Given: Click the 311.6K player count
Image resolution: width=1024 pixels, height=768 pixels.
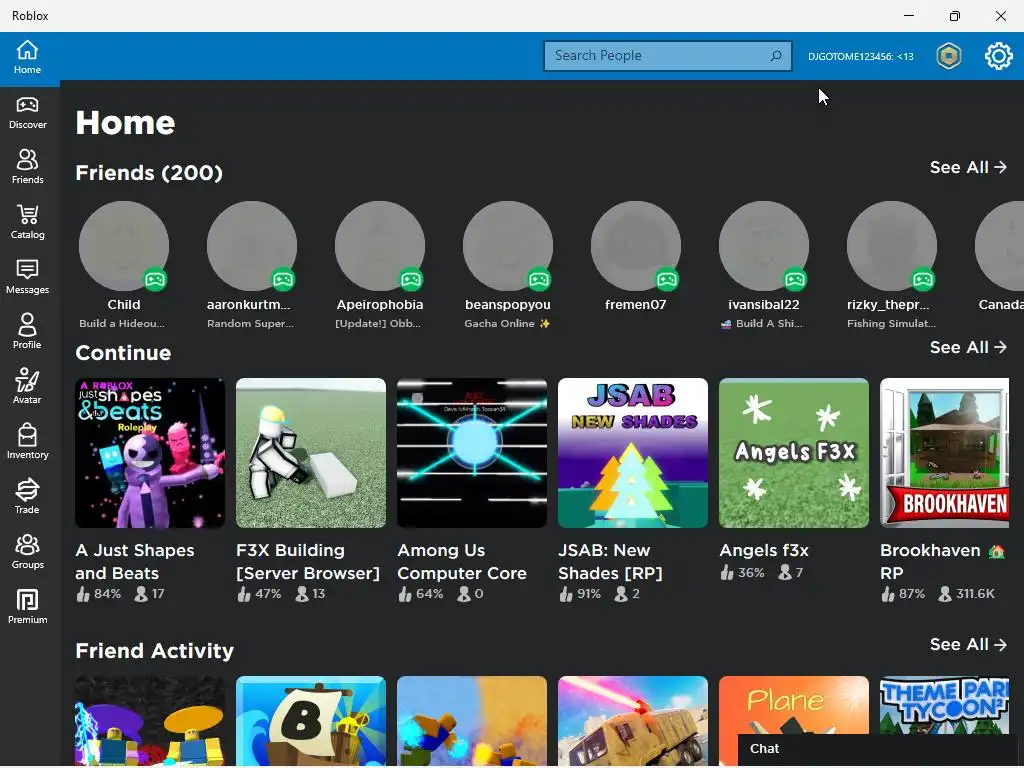Looking at the screenshot, I should click(x=967, y=594).
